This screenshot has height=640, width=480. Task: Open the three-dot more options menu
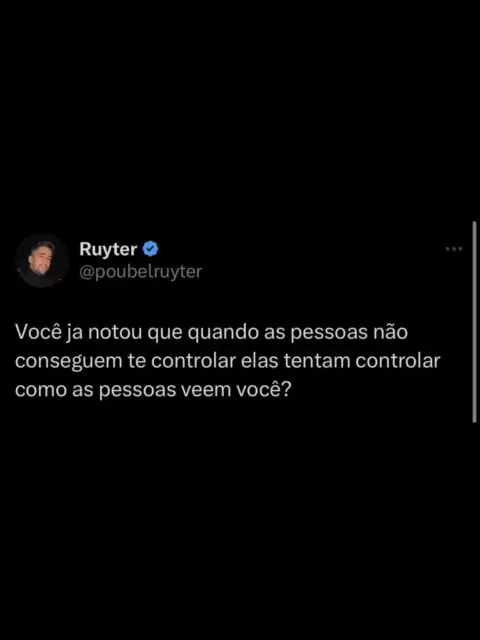454,248
